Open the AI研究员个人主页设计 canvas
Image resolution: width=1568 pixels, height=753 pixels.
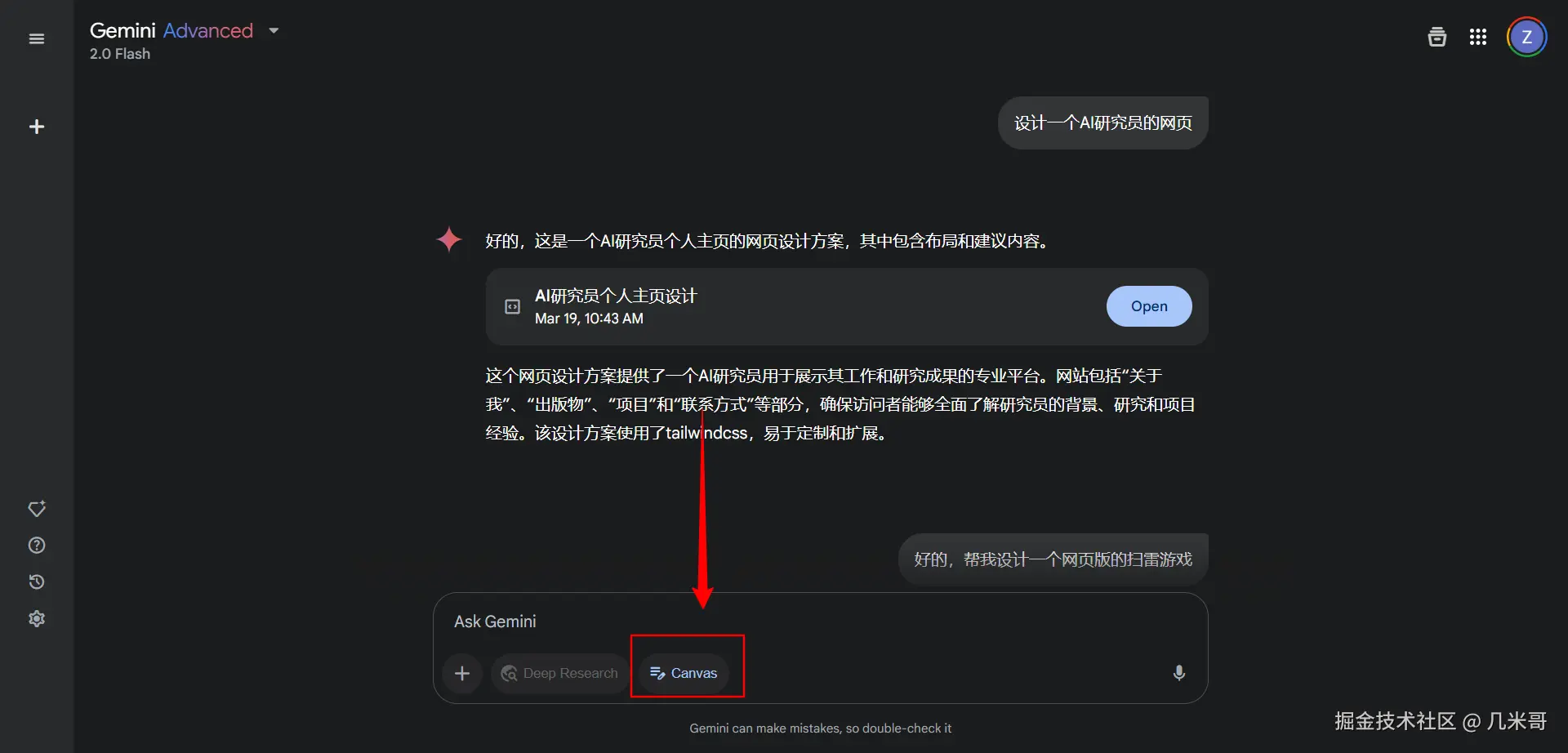1148,306
